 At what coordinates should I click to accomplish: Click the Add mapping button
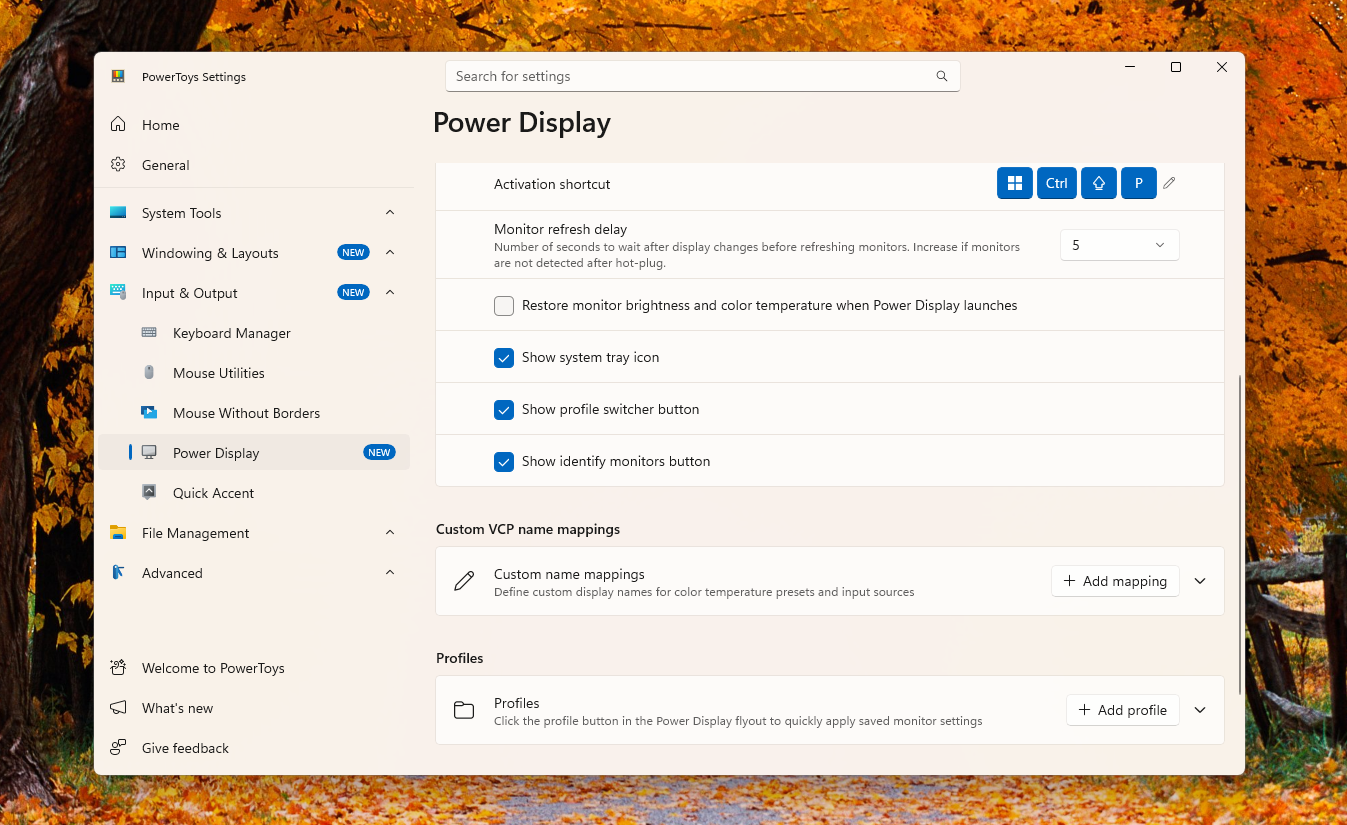(x=1115, y=581)
